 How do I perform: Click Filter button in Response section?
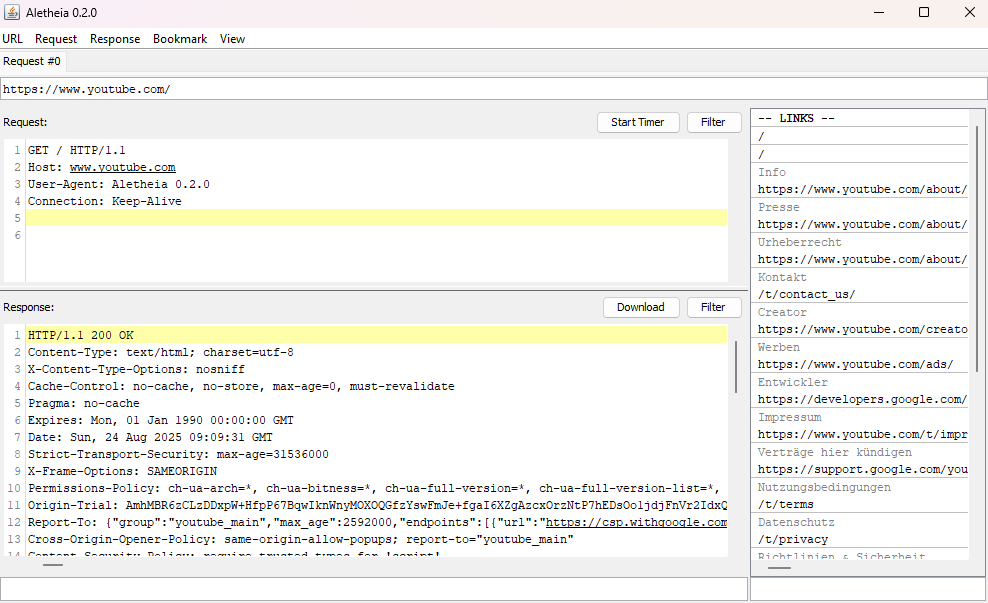713,307
